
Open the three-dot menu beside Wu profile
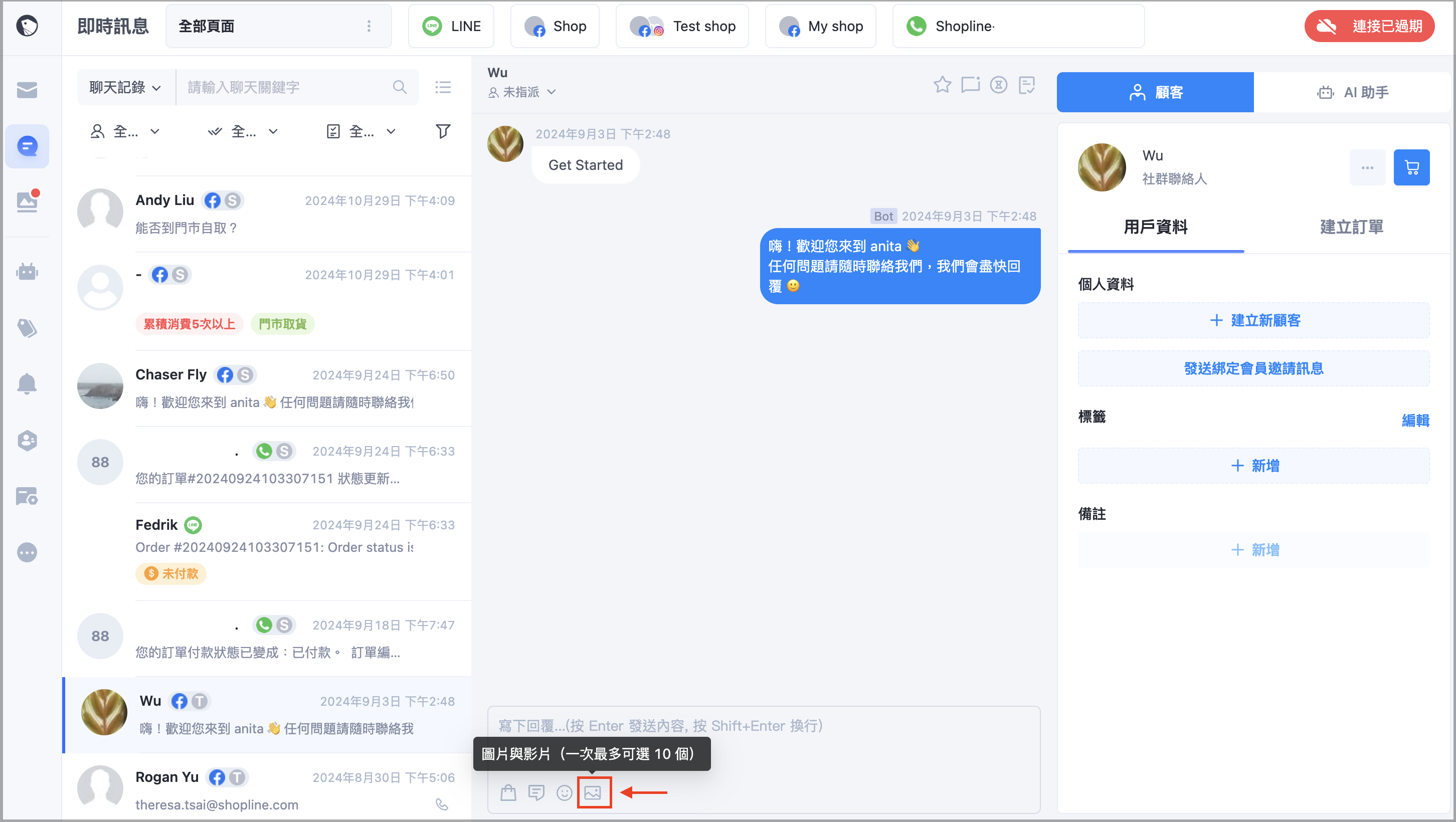click(x=1367, y=167)
